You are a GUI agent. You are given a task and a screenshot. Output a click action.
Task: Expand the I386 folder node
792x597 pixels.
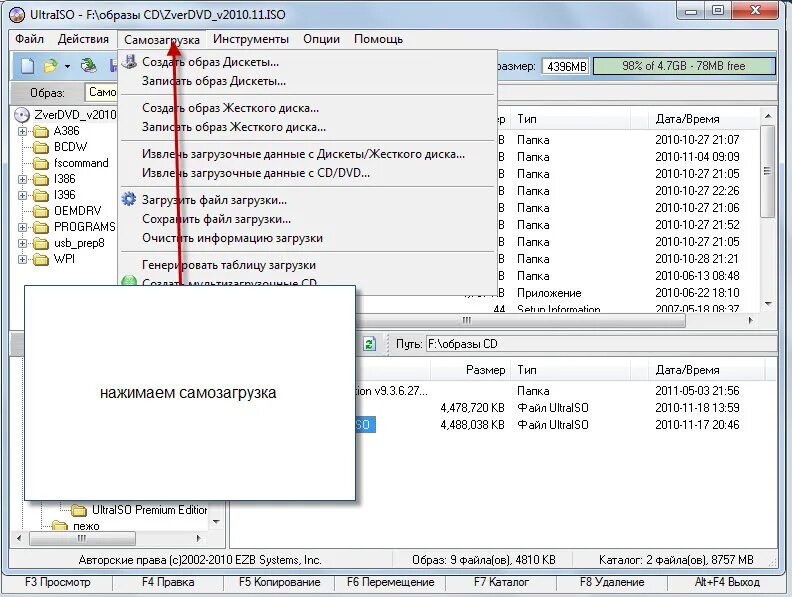coord(22,179)
